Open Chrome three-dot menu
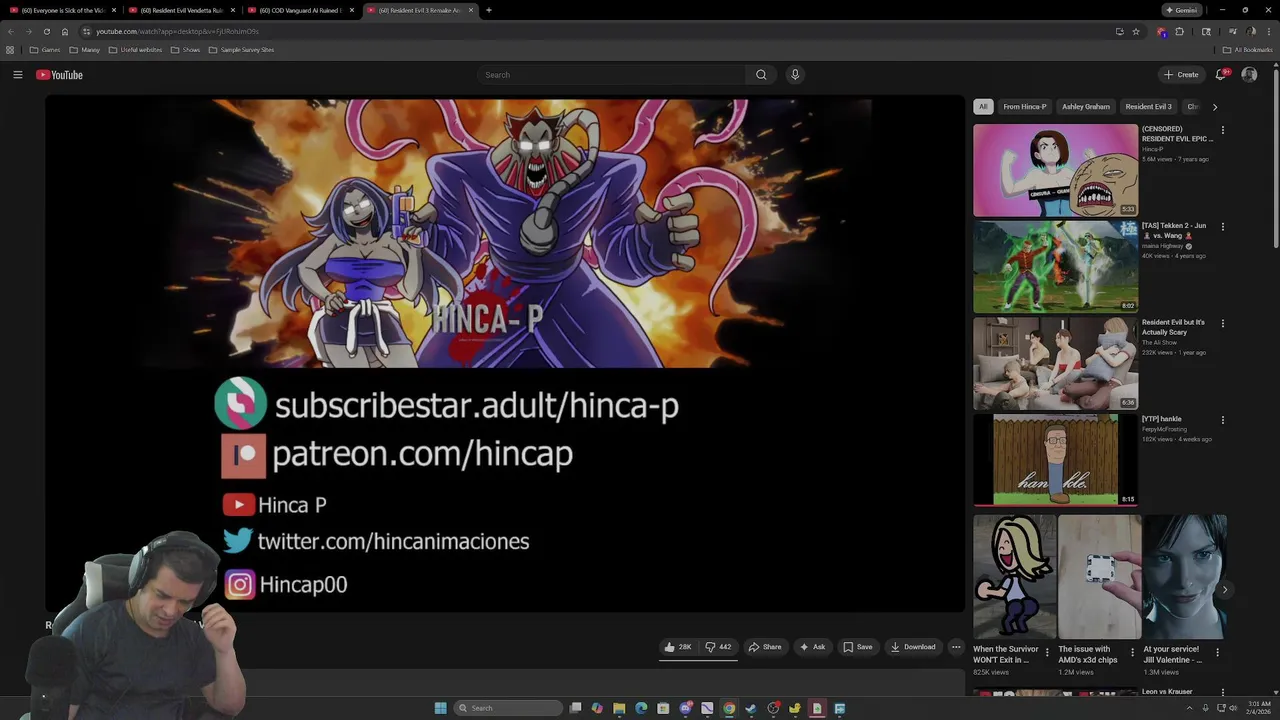 point(1269,31)
